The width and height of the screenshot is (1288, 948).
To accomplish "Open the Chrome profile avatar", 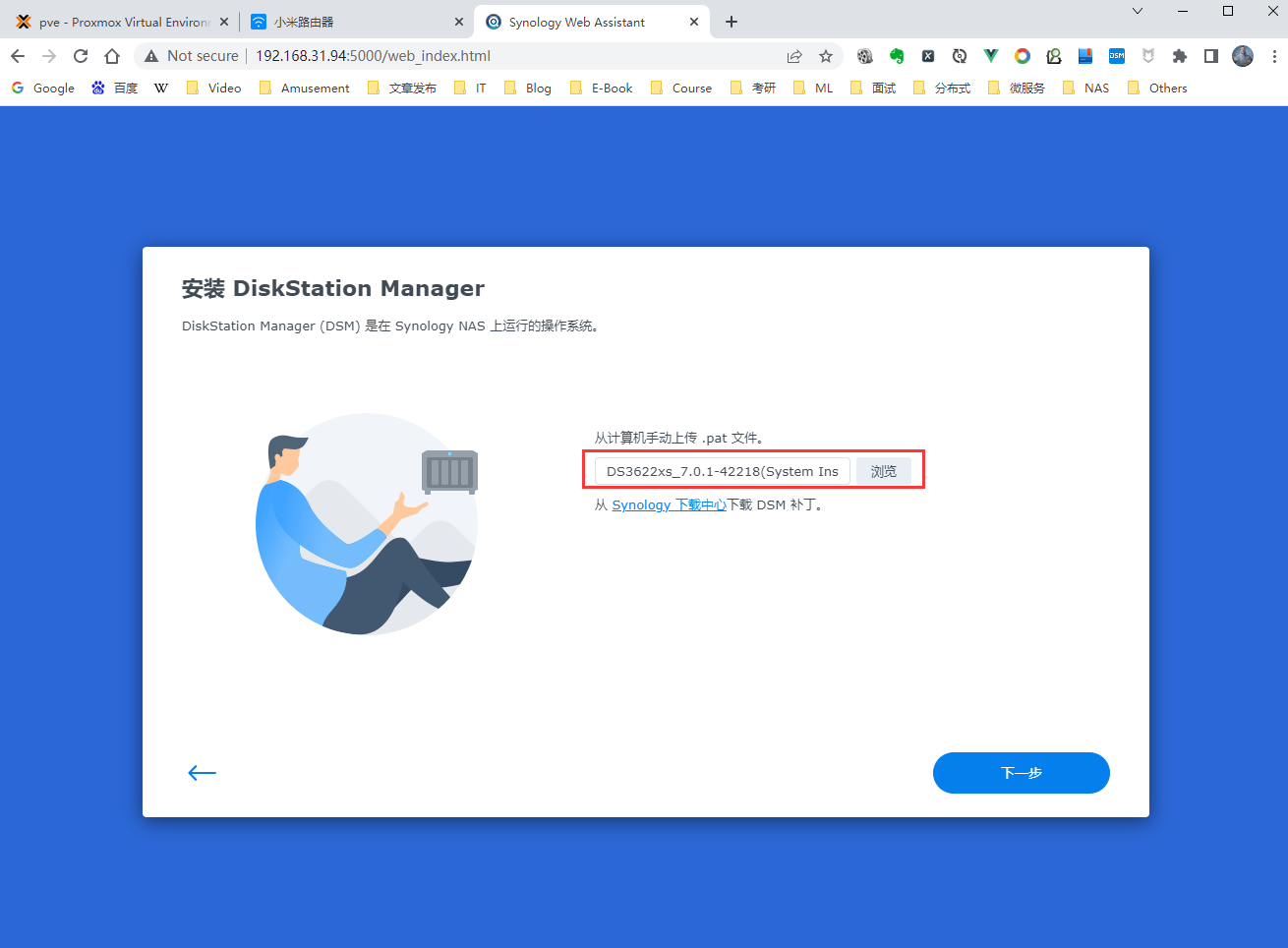I will click(x=1243, y=56).
